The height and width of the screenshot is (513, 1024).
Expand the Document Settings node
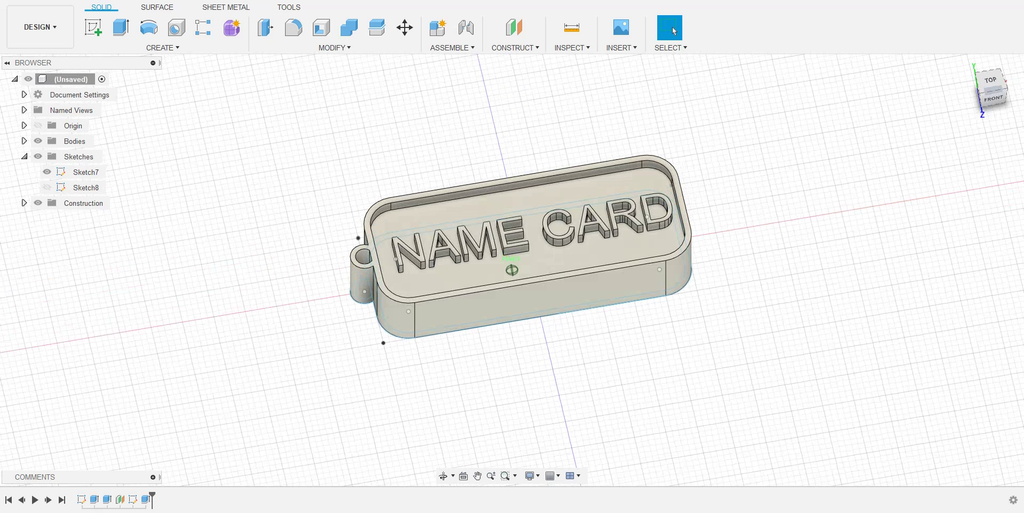tap(24, 95)
